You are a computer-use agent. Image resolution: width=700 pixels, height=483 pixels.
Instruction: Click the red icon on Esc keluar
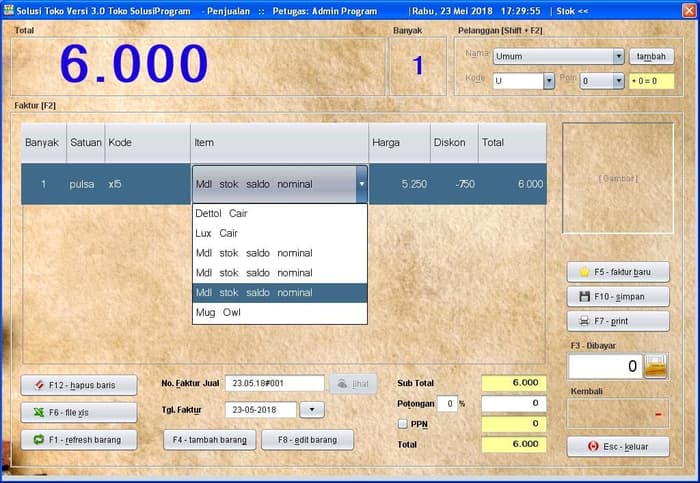[593, 446]
